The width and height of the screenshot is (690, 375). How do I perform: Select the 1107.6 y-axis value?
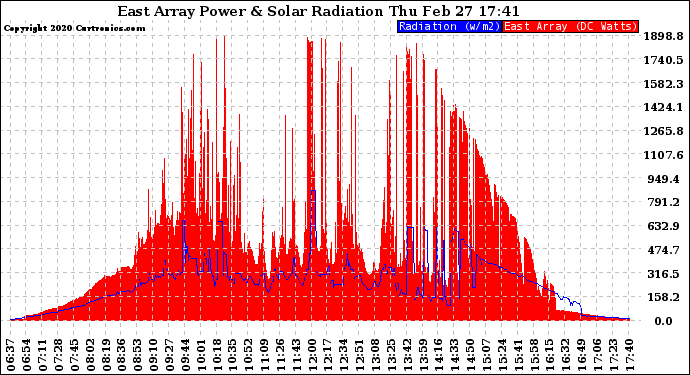663,155
